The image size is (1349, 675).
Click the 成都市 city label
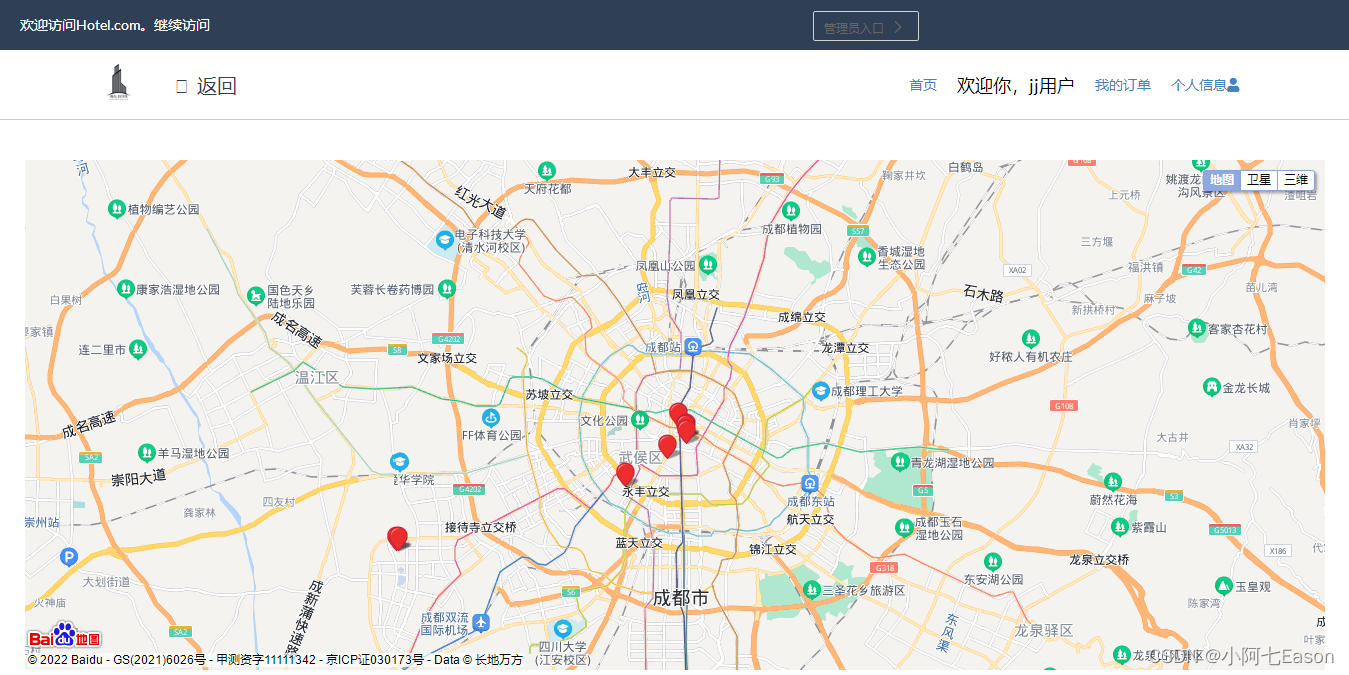click(x=680, y=598)
